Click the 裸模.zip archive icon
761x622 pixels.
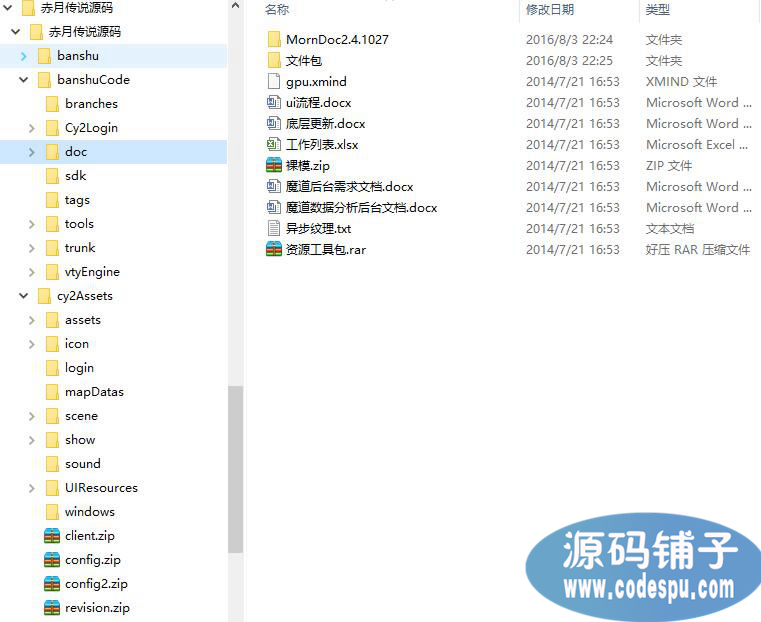(x=274, y=165)
